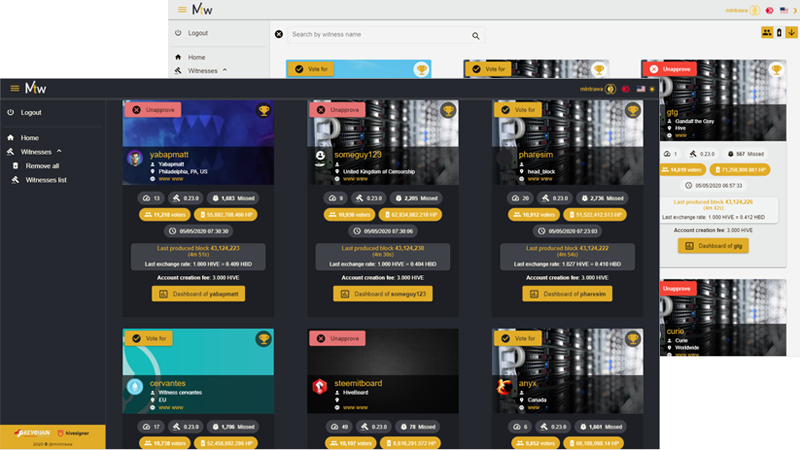The image size is (800, 450).
Task: Open Witnesses list in sidebar
Action: [46, 180]
